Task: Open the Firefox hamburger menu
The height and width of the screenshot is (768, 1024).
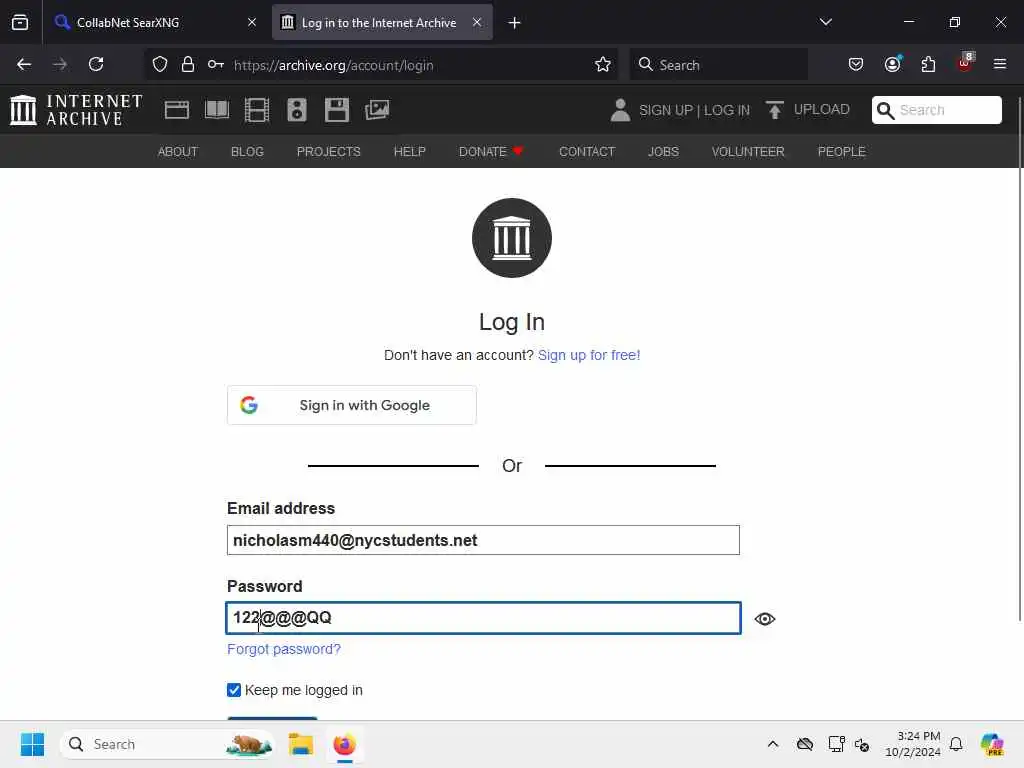Action: (1000, 65)
